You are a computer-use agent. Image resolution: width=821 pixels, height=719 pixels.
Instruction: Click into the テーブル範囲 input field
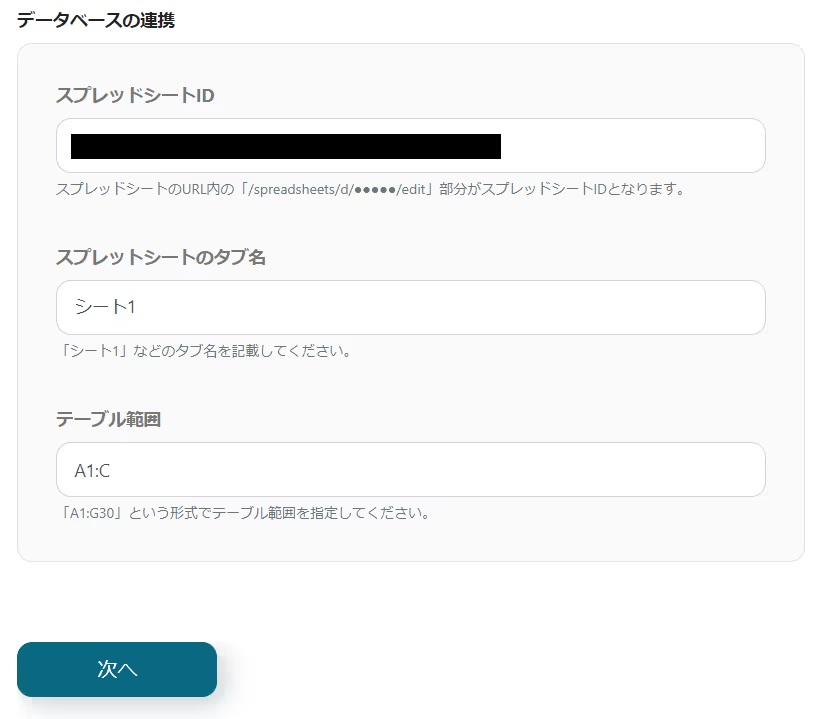tap(410, 469)
